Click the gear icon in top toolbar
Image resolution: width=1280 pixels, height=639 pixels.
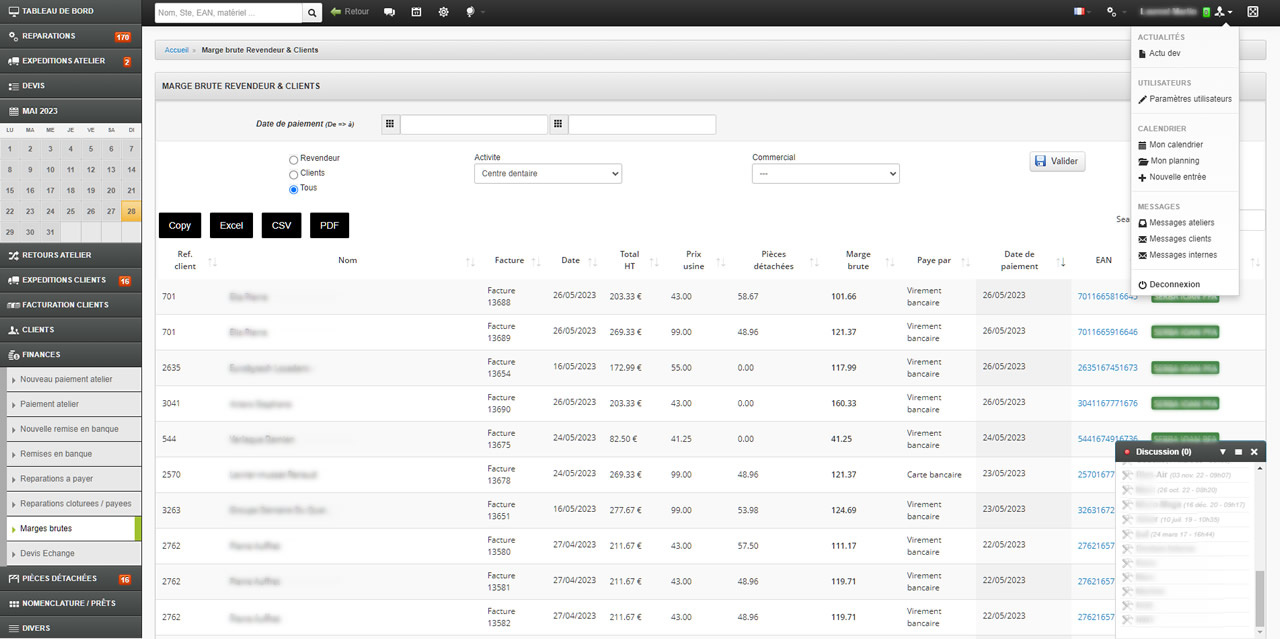(444, 12)
